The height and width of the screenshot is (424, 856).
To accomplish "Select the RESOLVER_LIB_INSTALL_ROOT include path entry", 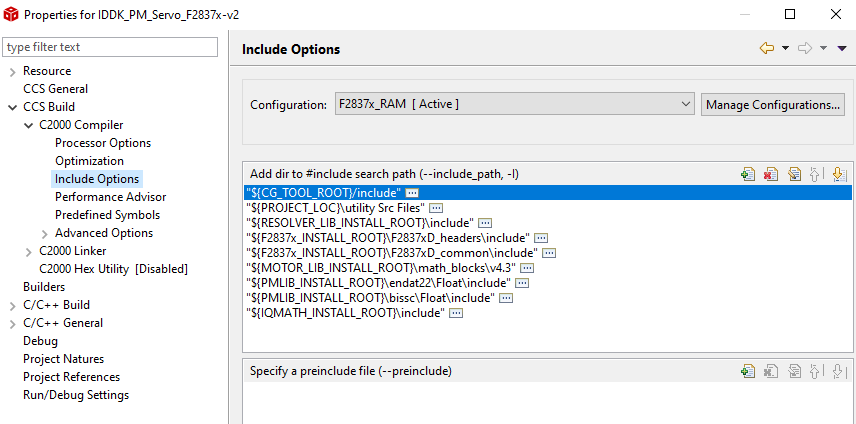I will click(360, 222).
